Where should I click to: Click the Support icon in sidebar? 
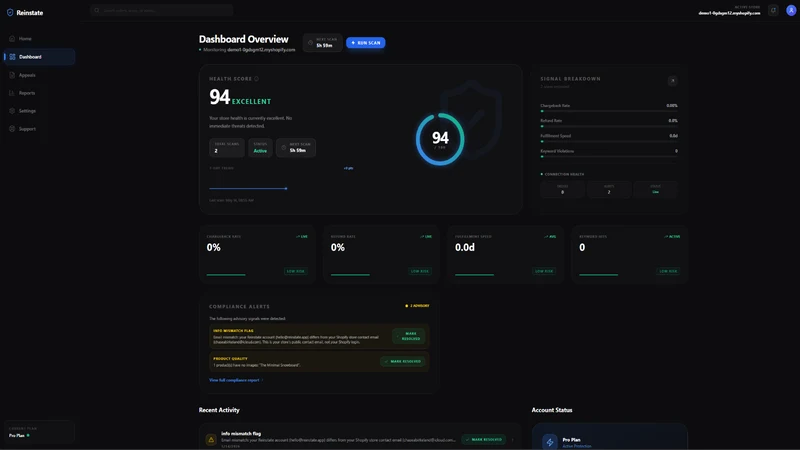coord(12,129)
